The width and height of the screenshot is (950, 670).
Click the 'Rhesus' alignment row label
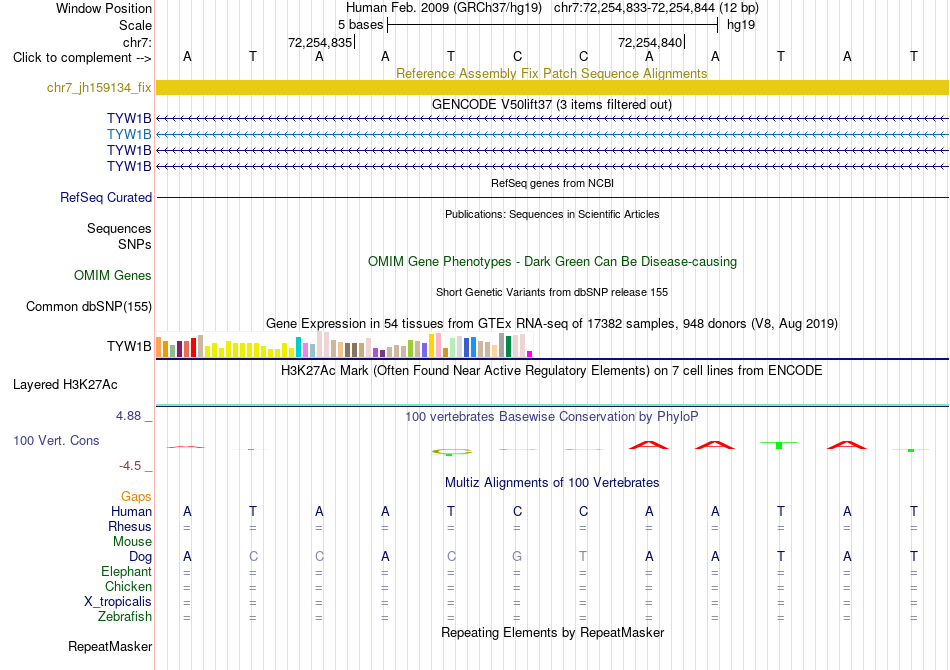(x=130, y=526)
